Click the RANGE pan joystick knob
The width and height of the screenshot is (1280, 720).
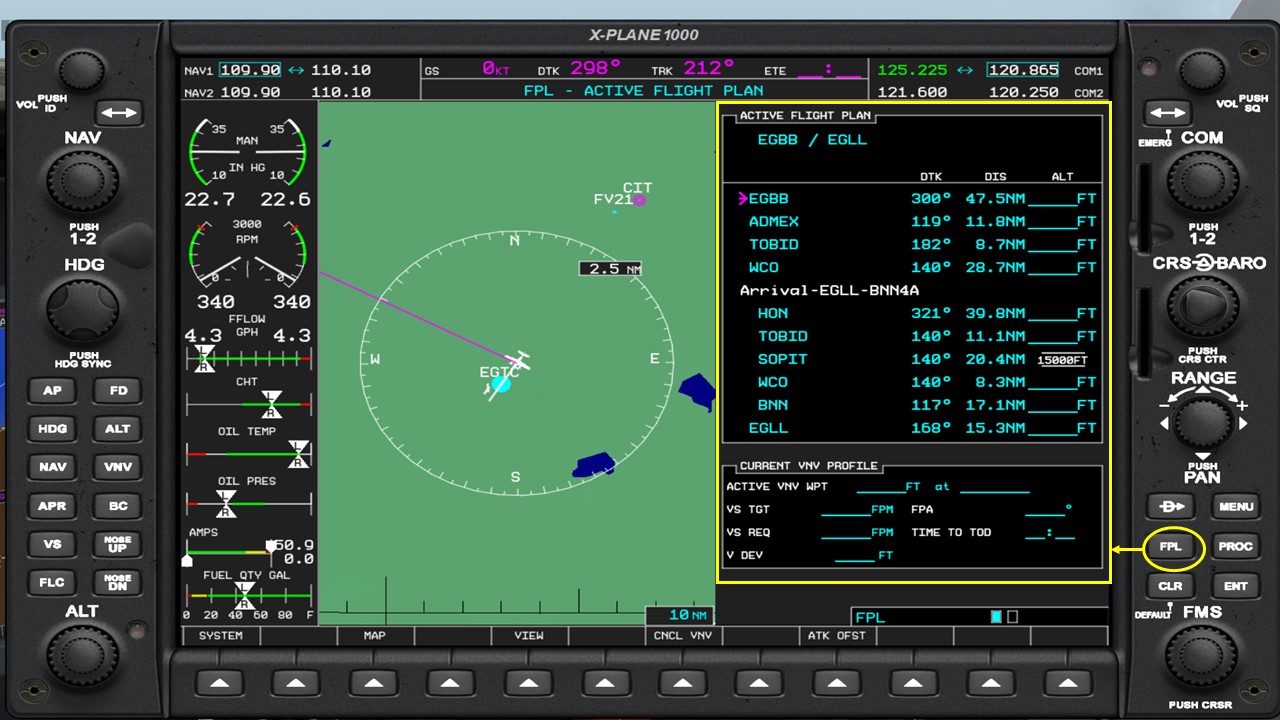click(x=1203, y=423)
